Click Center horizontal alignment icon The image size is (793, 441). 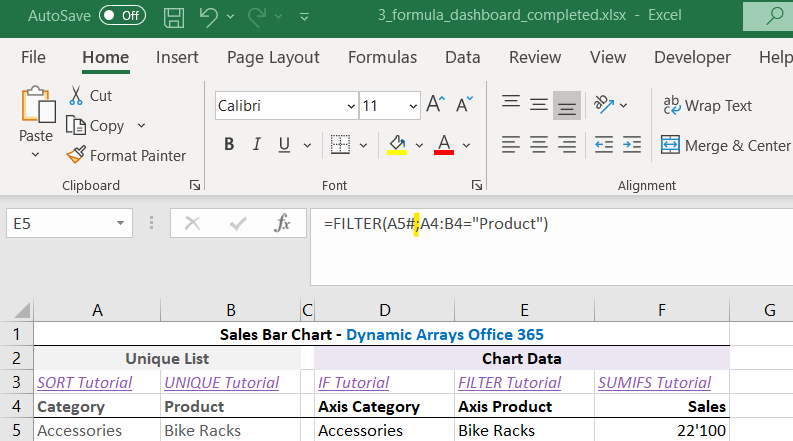tap(539, 145)
